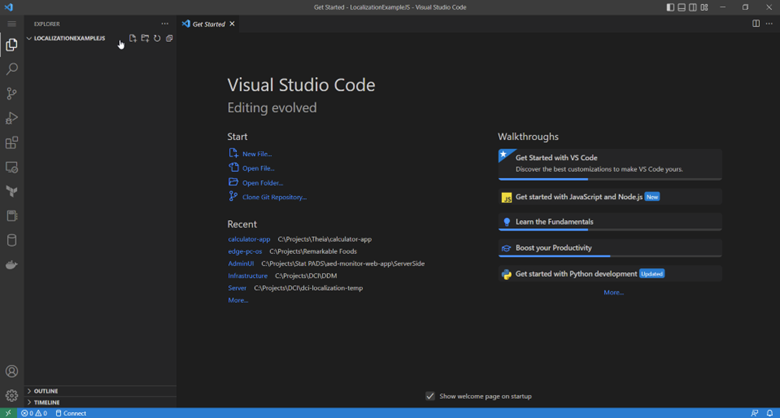Refresh the Explorer file tree

pyautogui.click(x=157, y=38)
